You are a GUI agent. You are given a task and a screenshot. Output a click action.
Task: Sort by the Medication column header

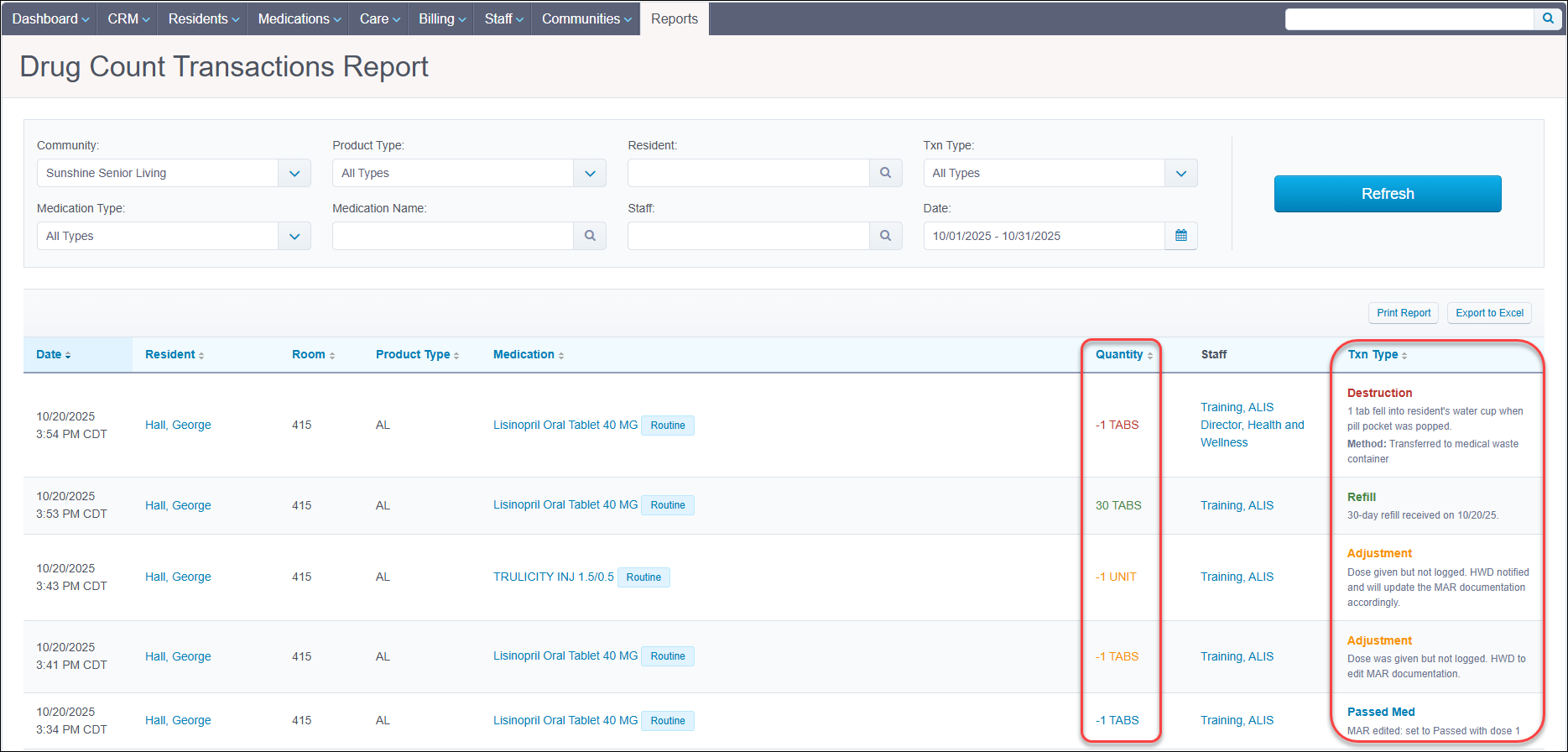point(529,354)
